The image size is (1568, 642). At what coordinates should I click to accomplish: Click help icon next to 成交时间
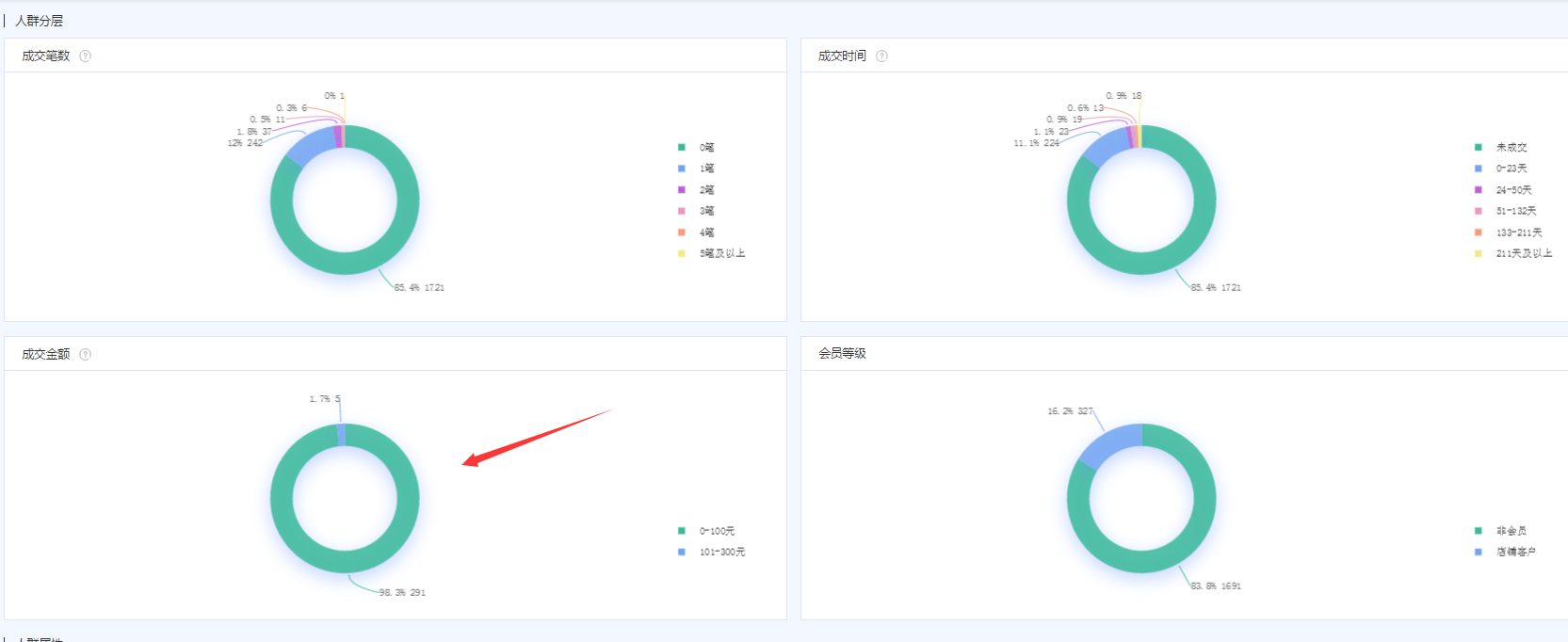click(x=881, y=56)
